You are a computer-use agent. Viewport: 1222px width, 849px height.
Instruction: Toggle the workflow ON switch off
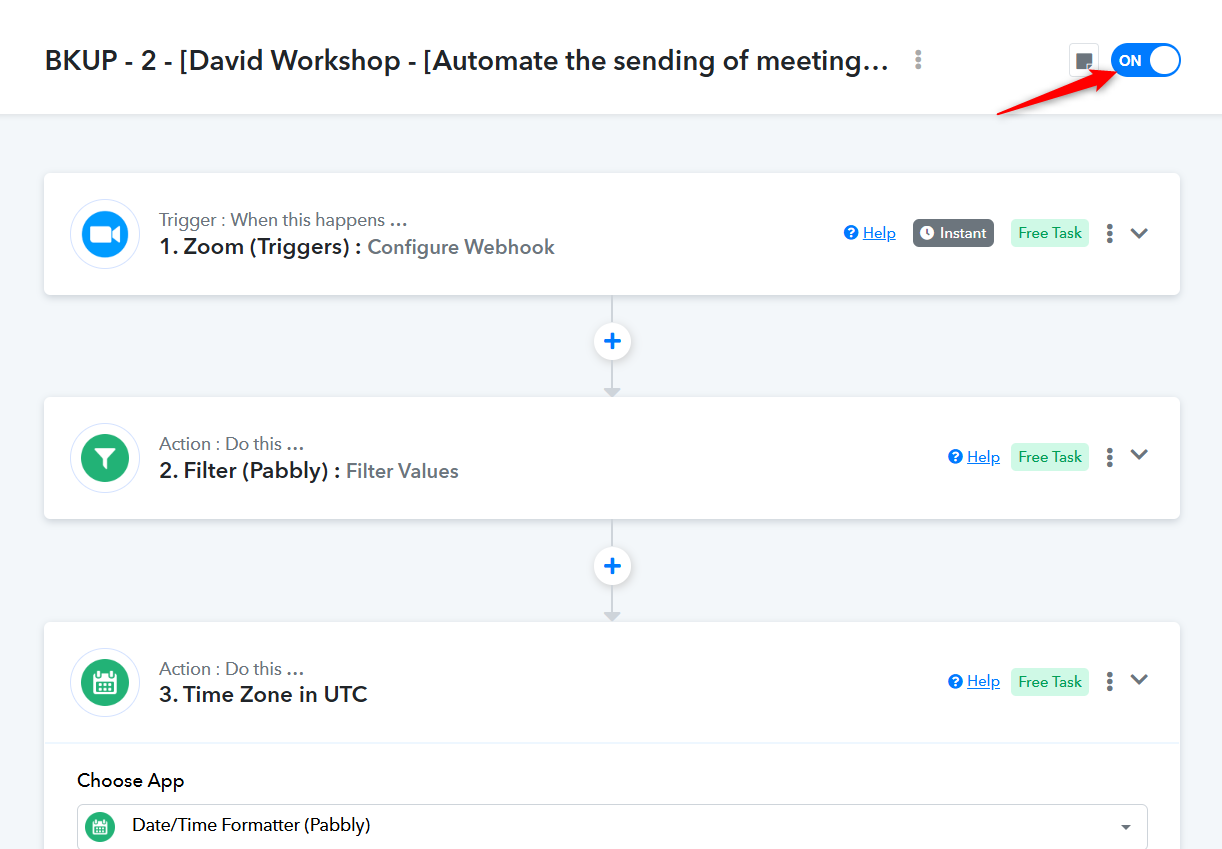1146,60
